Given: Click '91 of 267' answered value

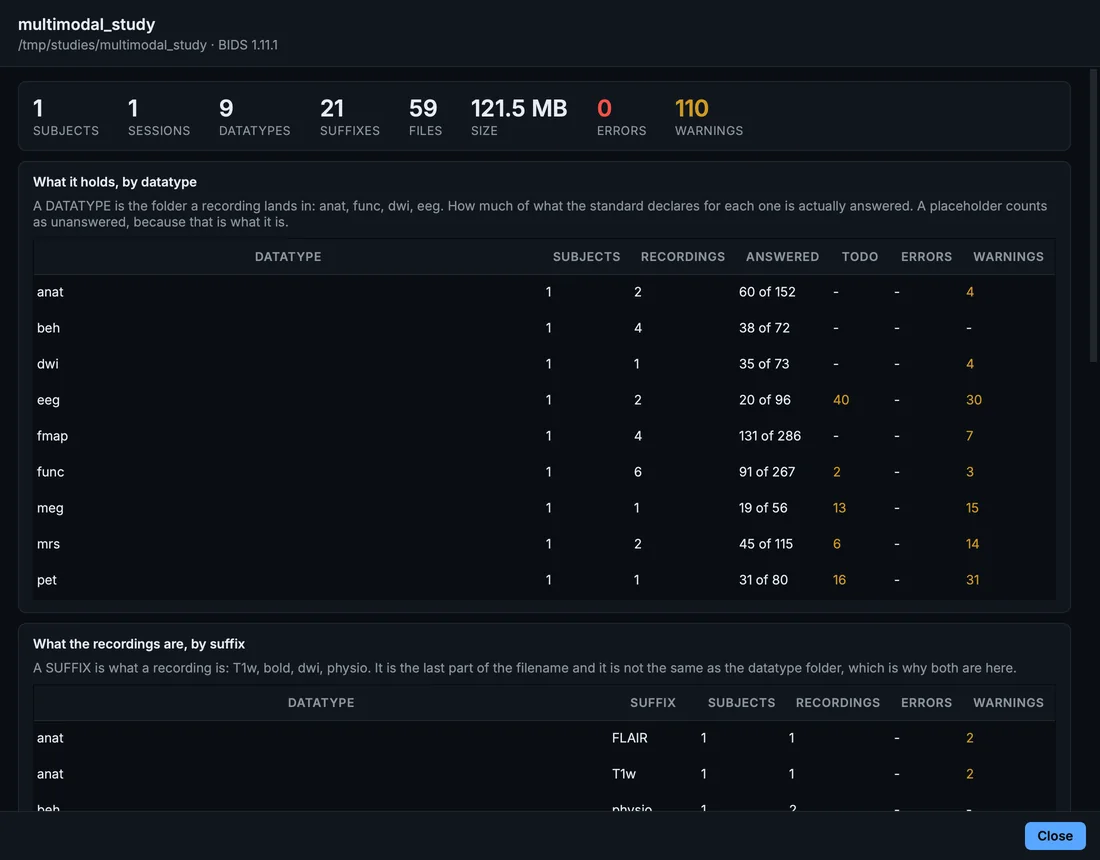Looking at the screenshot, I should [x=767, y=472].
